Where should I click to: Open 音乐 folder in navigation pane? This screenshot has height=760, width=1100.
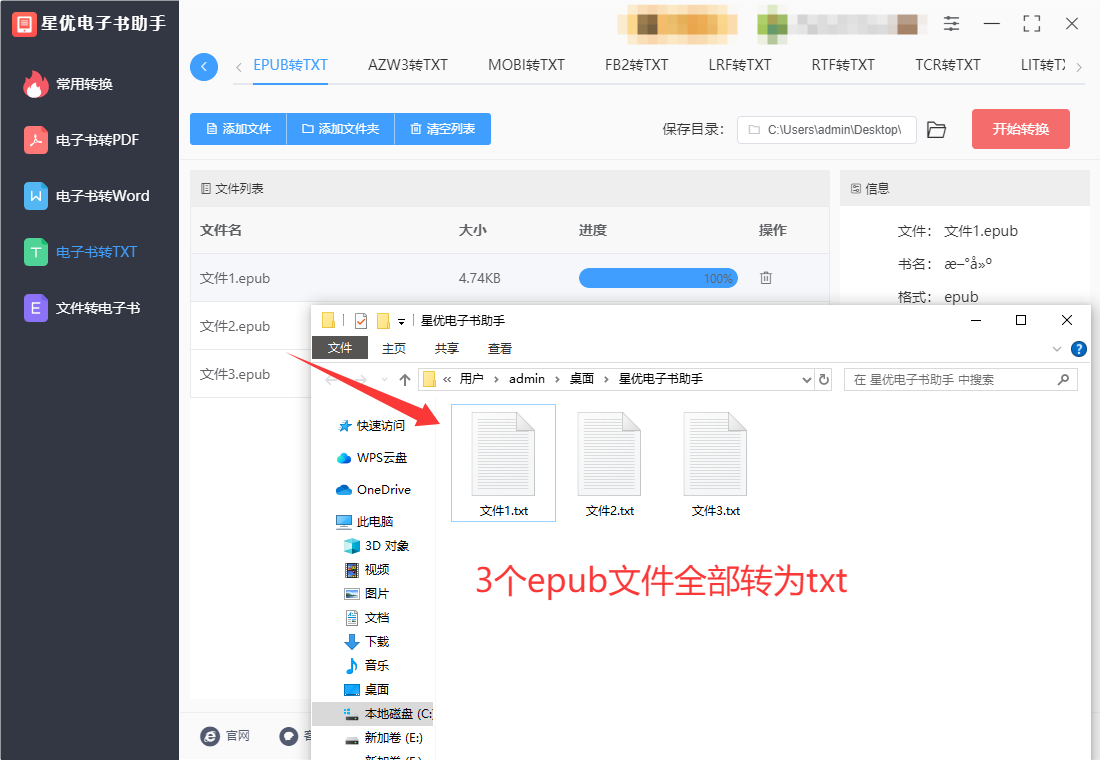[x=367, y=665]
